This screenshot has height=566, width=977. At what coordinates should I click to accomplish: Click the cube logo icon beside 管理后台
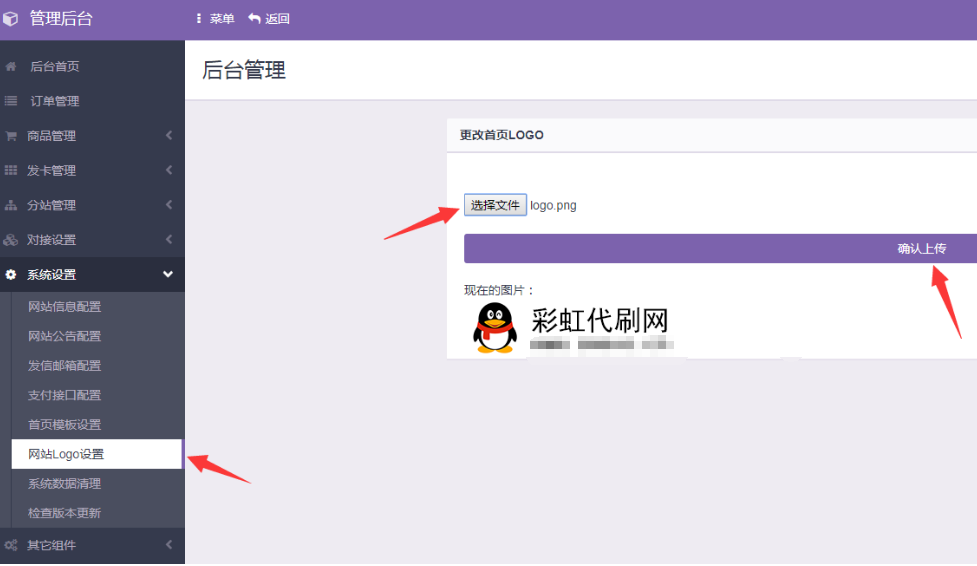coord(11,19)
